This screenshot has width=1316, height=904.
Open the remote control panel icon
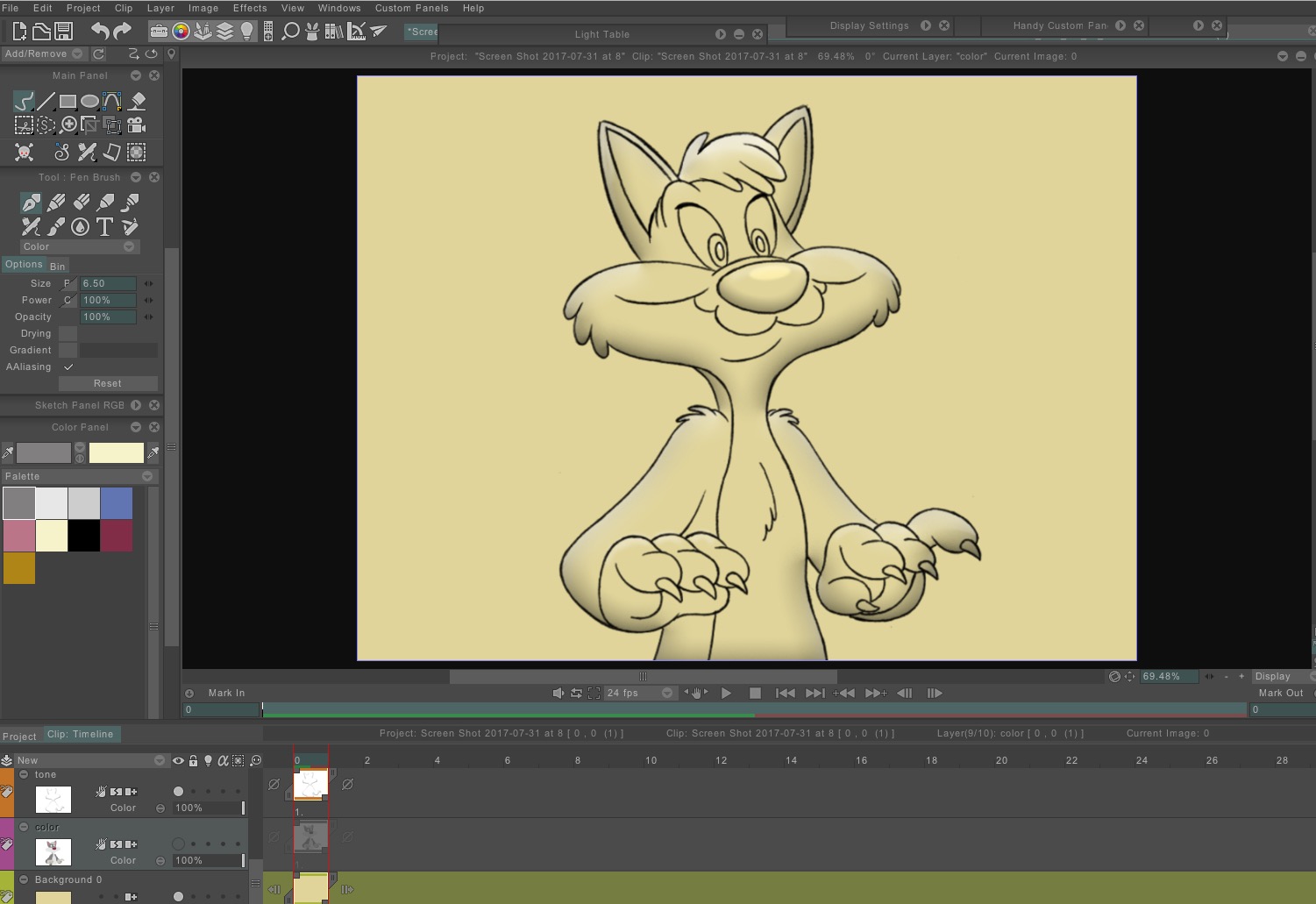coord(268,32)
